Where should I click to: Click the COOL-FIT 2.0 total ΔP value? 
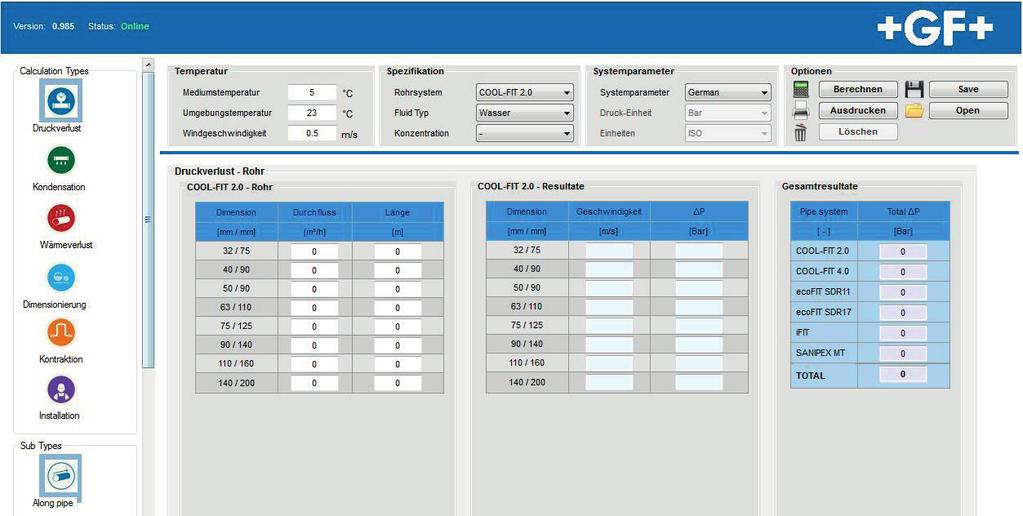coord(903,252)
